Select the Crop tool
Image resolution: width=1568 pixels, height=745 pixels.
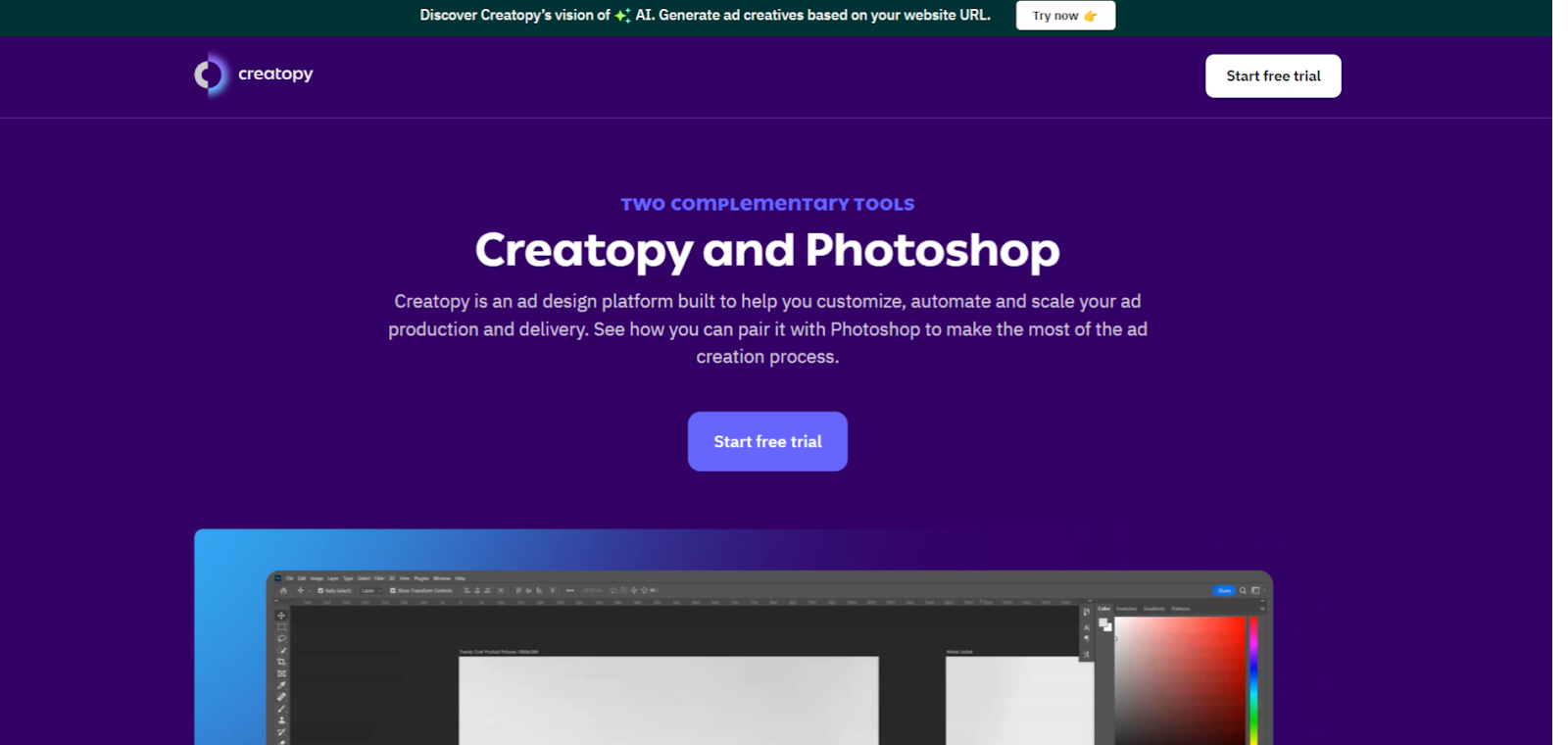pos(281,662)
